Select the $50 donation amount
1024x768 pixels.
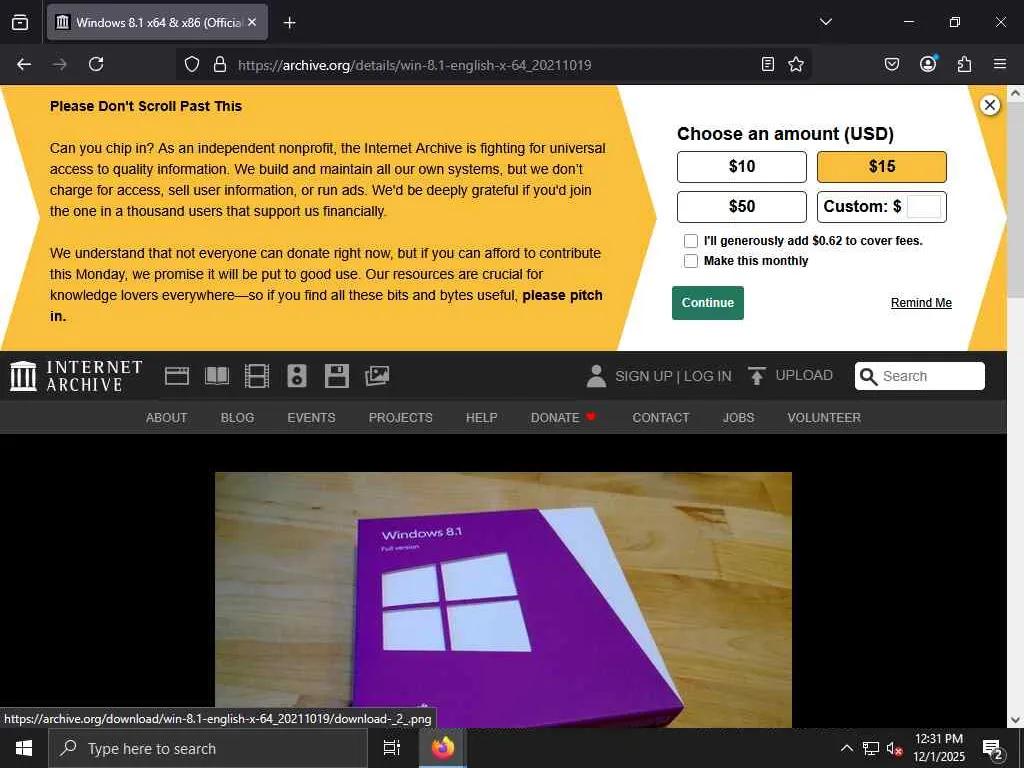[x=742, y=206]
